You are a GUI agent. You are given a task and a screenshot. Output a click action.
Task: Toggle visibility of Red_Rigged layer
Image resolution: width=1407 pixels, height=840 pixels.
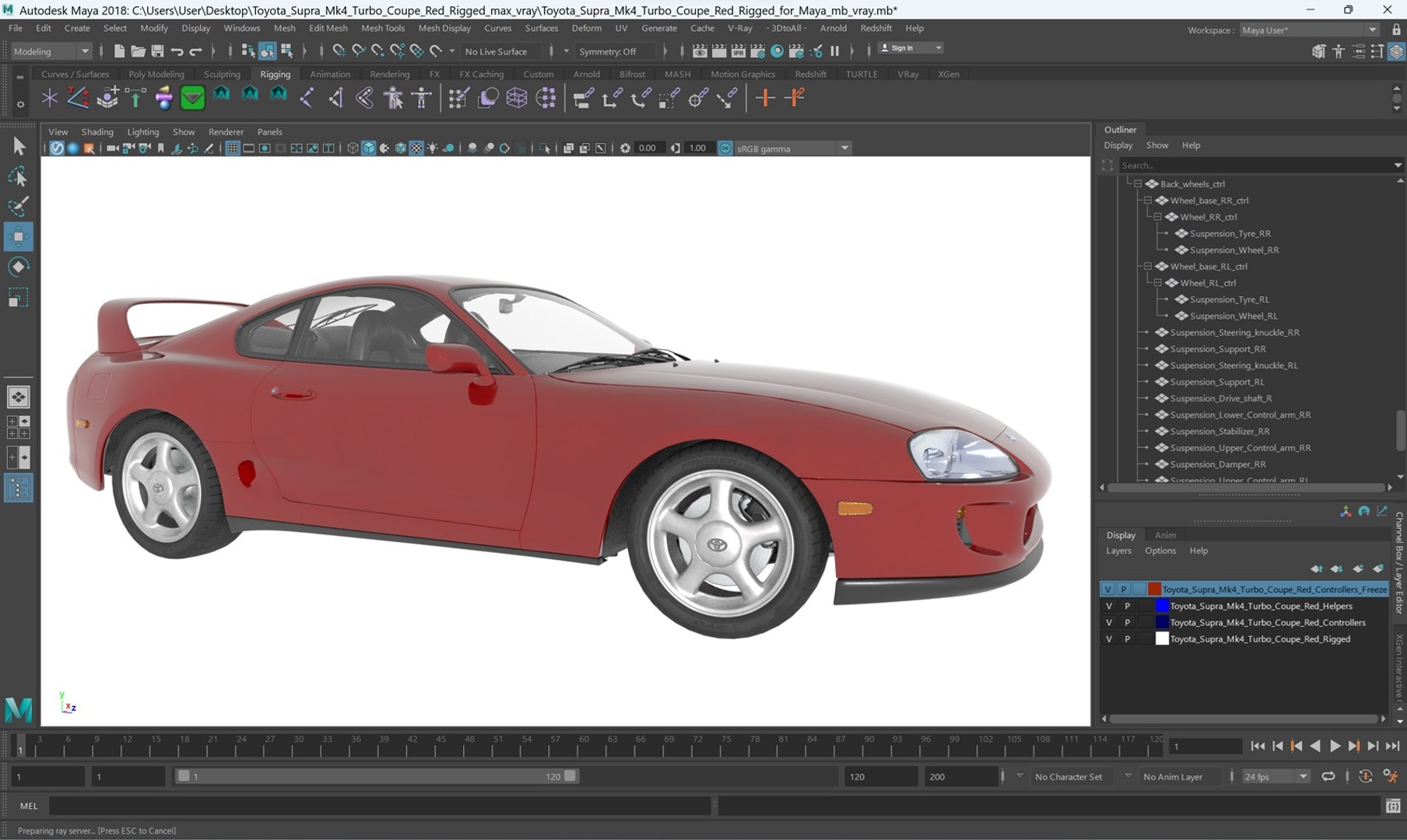pyautogui.click(x=1109, y=639)
